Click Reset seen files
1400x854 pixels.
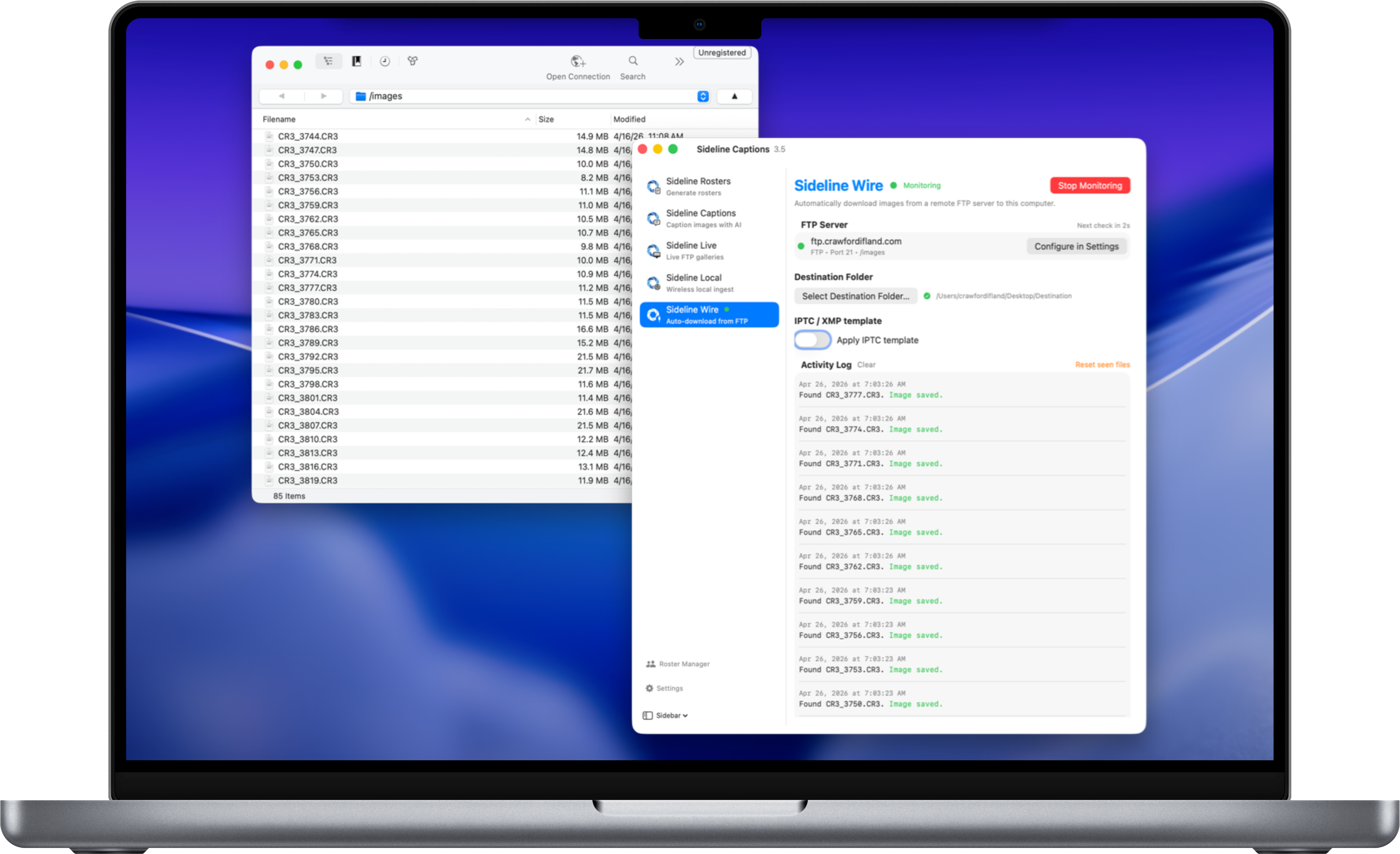(1102, 364)
